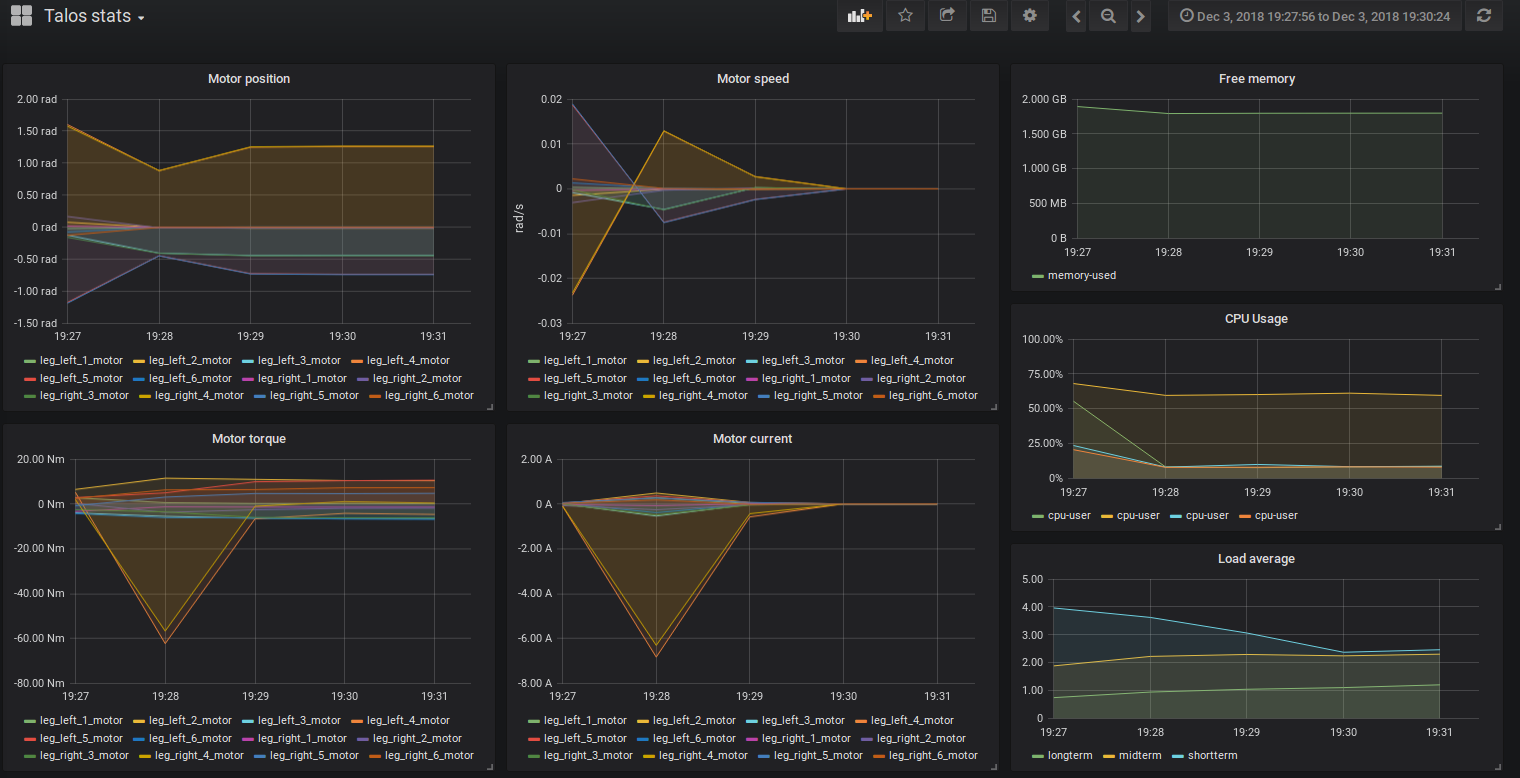Toggle leg_right_1_motor in Motor current legend
The image size is (1520, 778).
(806, 738)
